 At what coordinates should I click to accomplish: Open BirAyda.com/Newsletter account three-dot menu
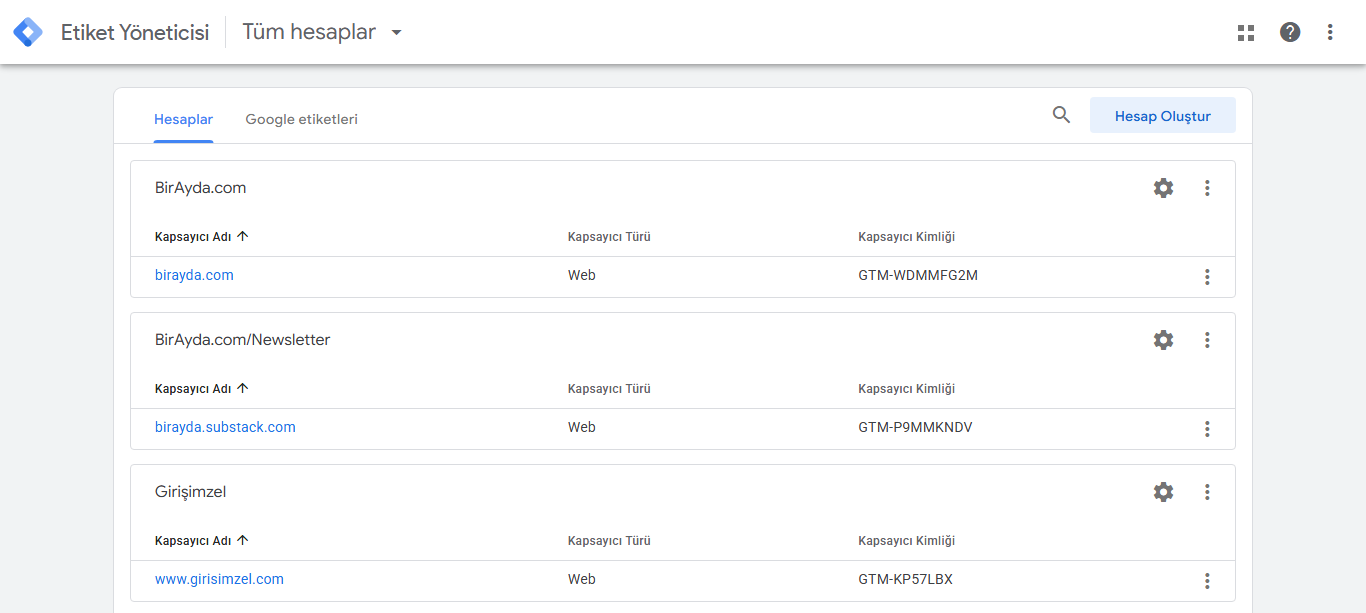(x=1207, y=340)
